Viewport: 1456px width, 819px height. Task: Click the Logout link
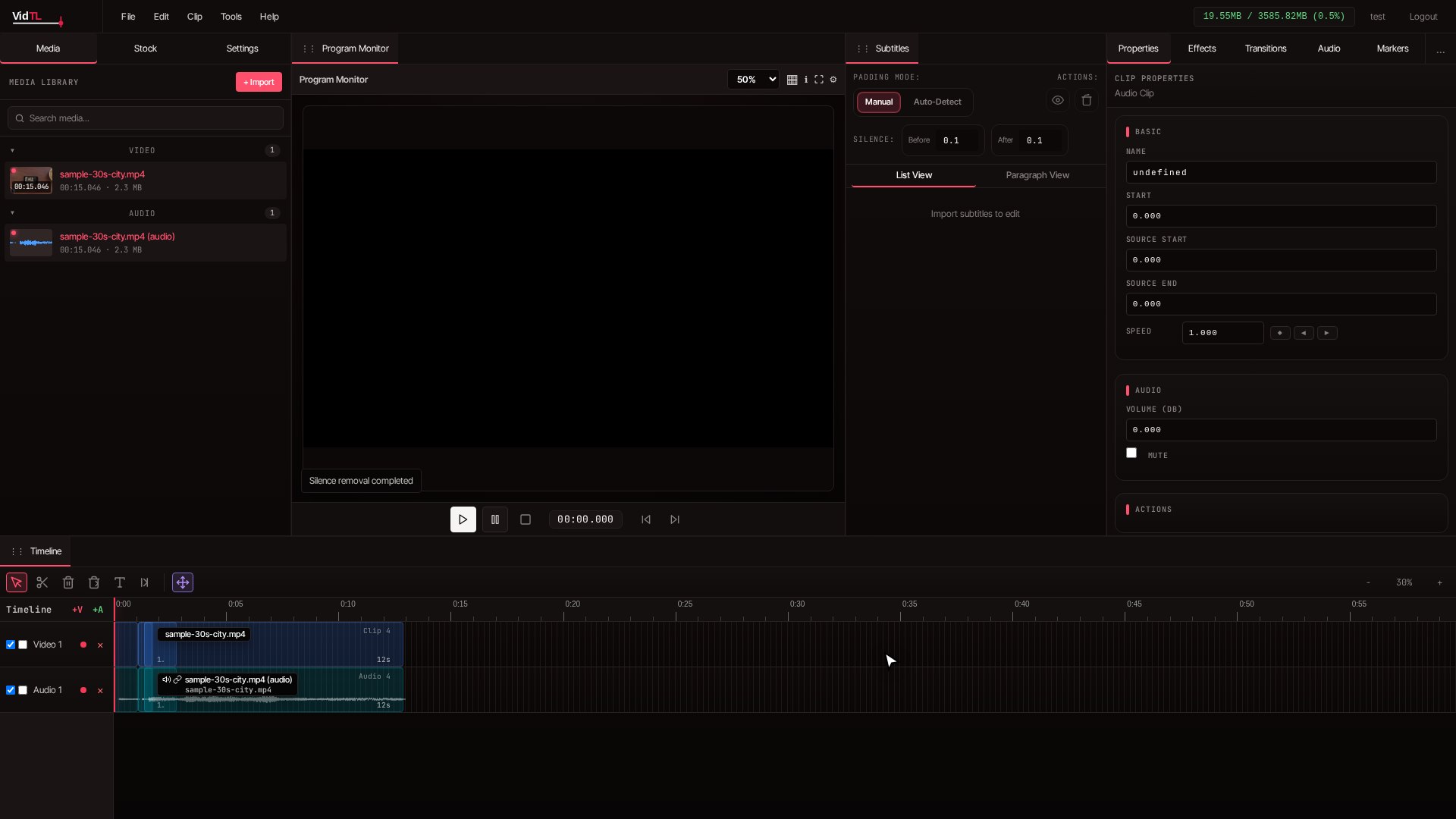(x=1423, y=17)
